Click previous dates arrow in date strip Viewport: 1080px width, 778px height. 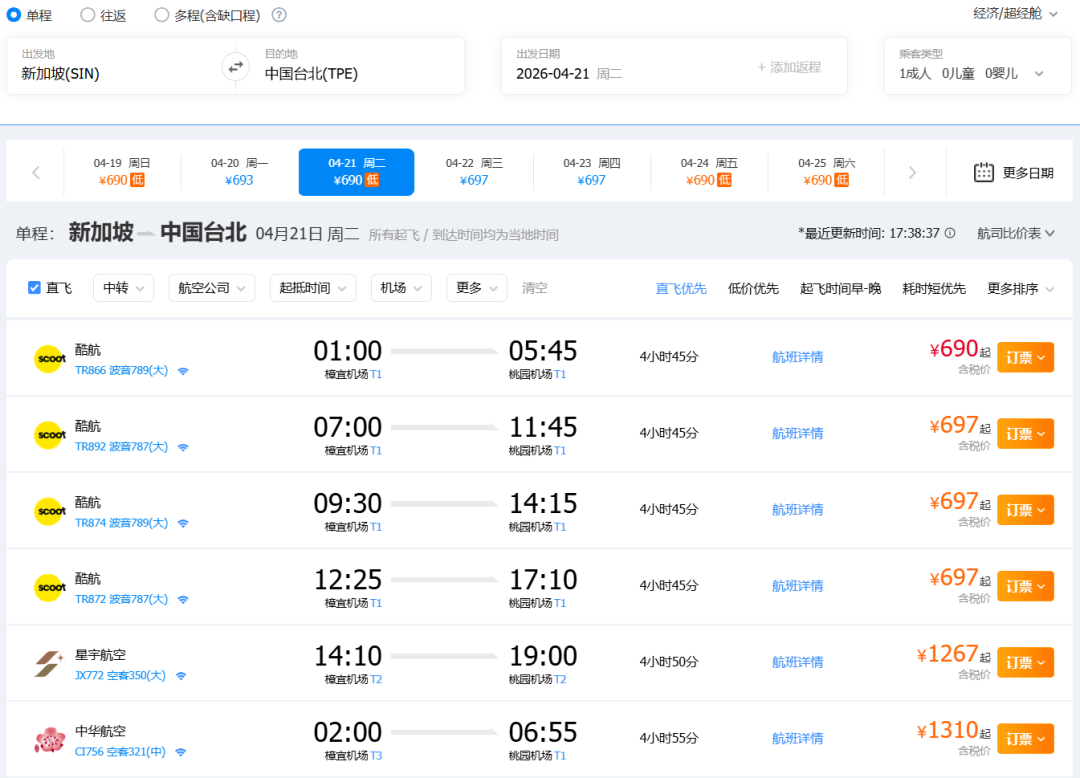(x=36, y=172)
